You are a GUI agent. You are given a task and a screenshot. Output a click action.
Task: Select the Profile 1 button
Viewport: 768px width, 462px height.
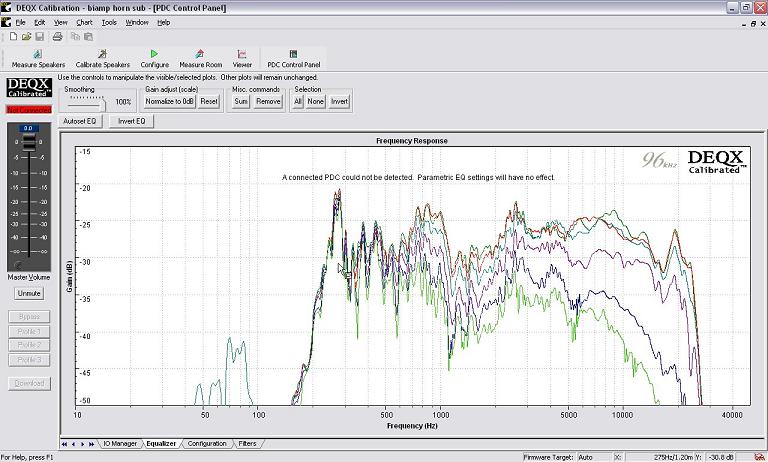point(29,331)
